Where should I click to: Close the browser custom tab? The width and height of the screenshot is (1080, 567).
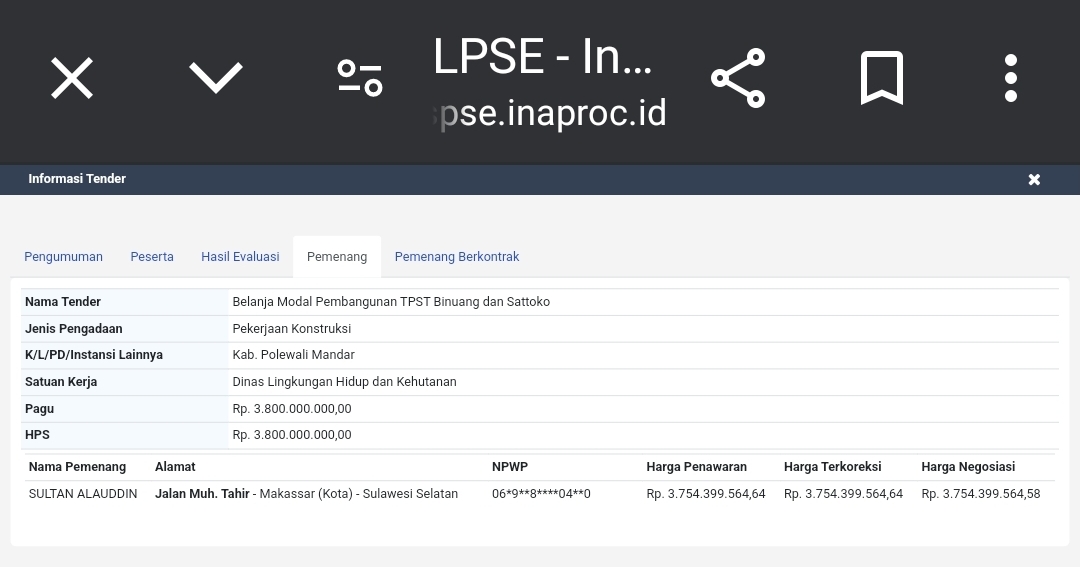72,78
